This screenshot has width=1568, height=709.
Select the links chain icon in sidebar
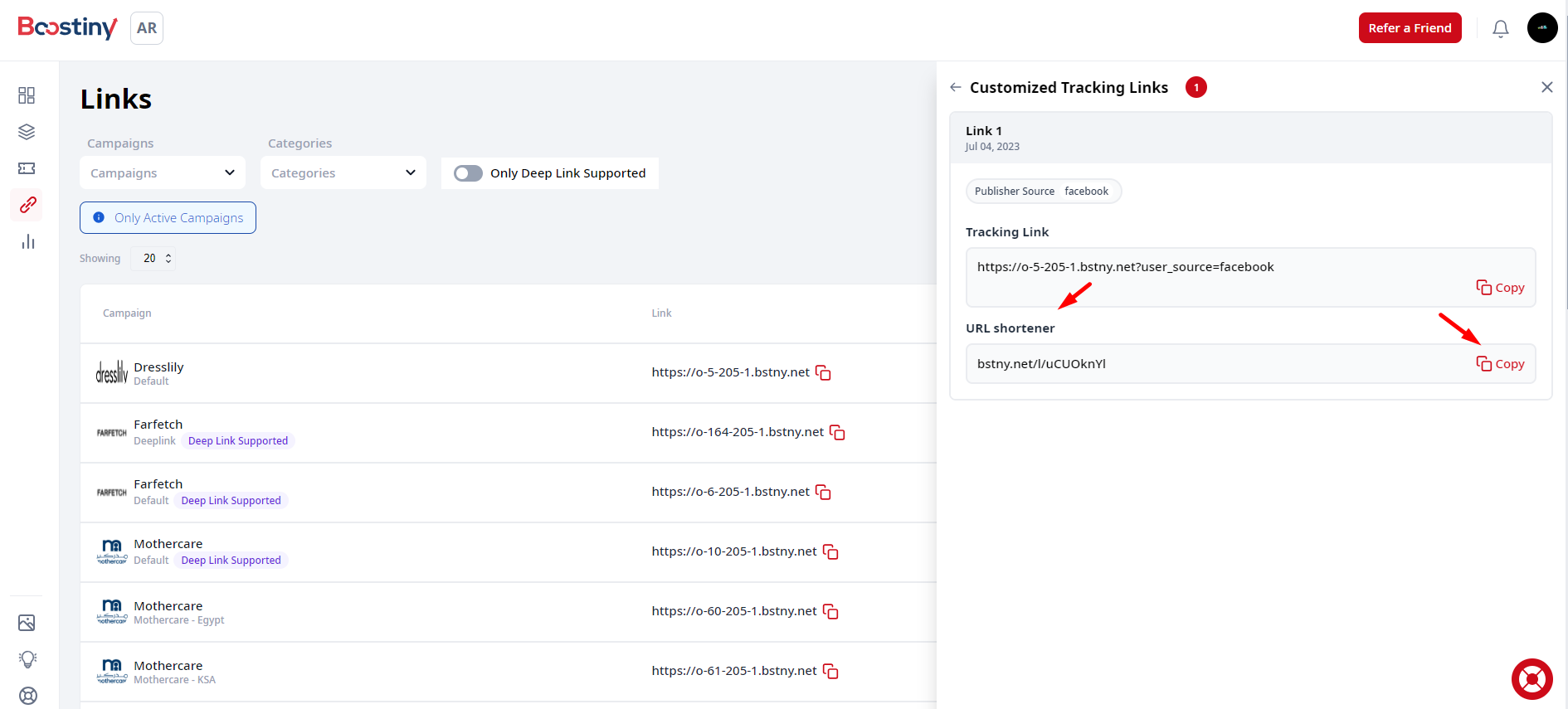pos(27,205)
